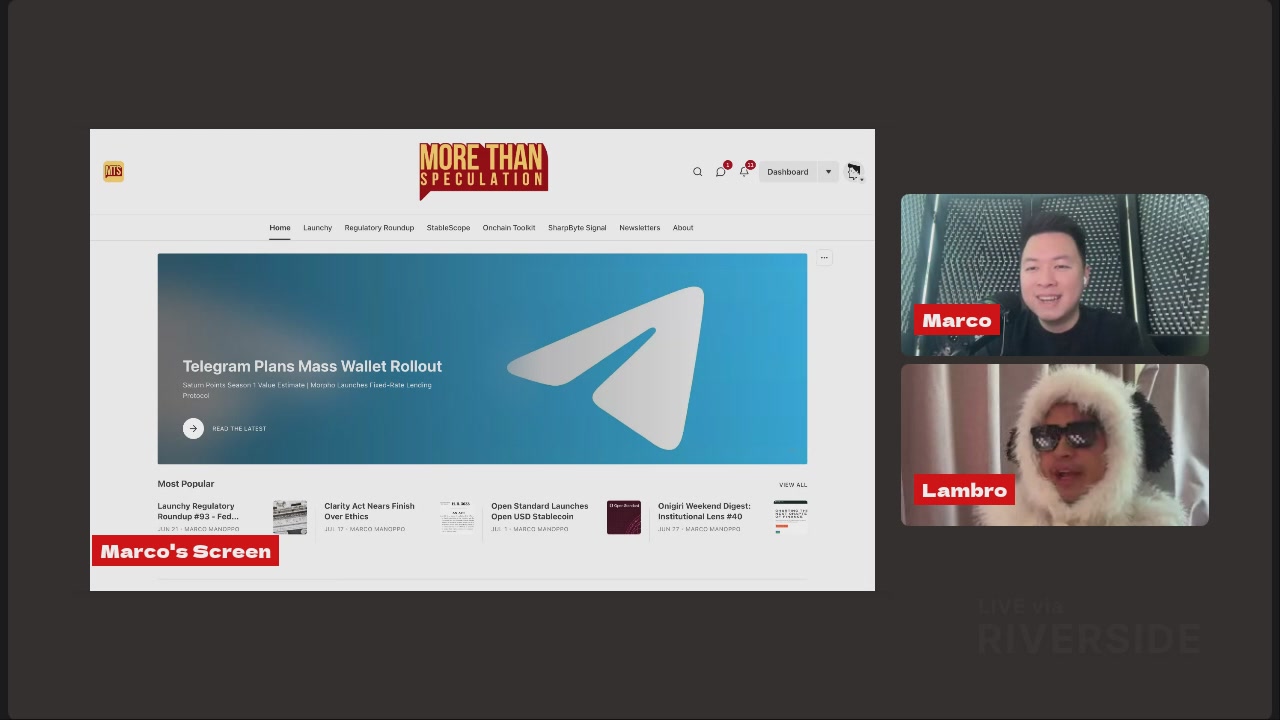Open the chat comments icon

(x=720, y=172)
